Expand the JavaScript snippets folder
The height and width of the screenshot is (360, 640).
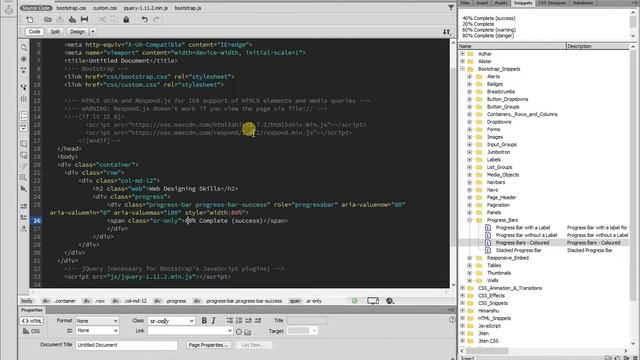pyautogui.click(x=462, y=326)
